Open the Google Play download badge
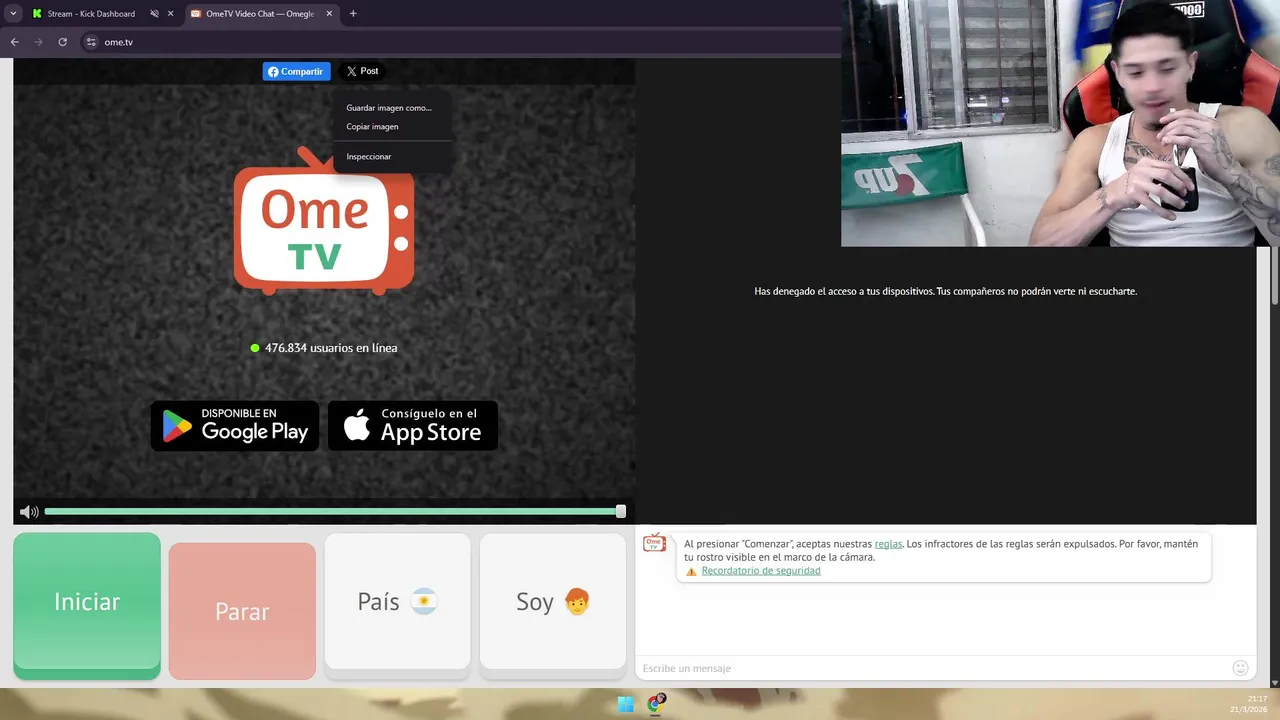The height and width of the screenshot is (720, 1280). point(235,426)
